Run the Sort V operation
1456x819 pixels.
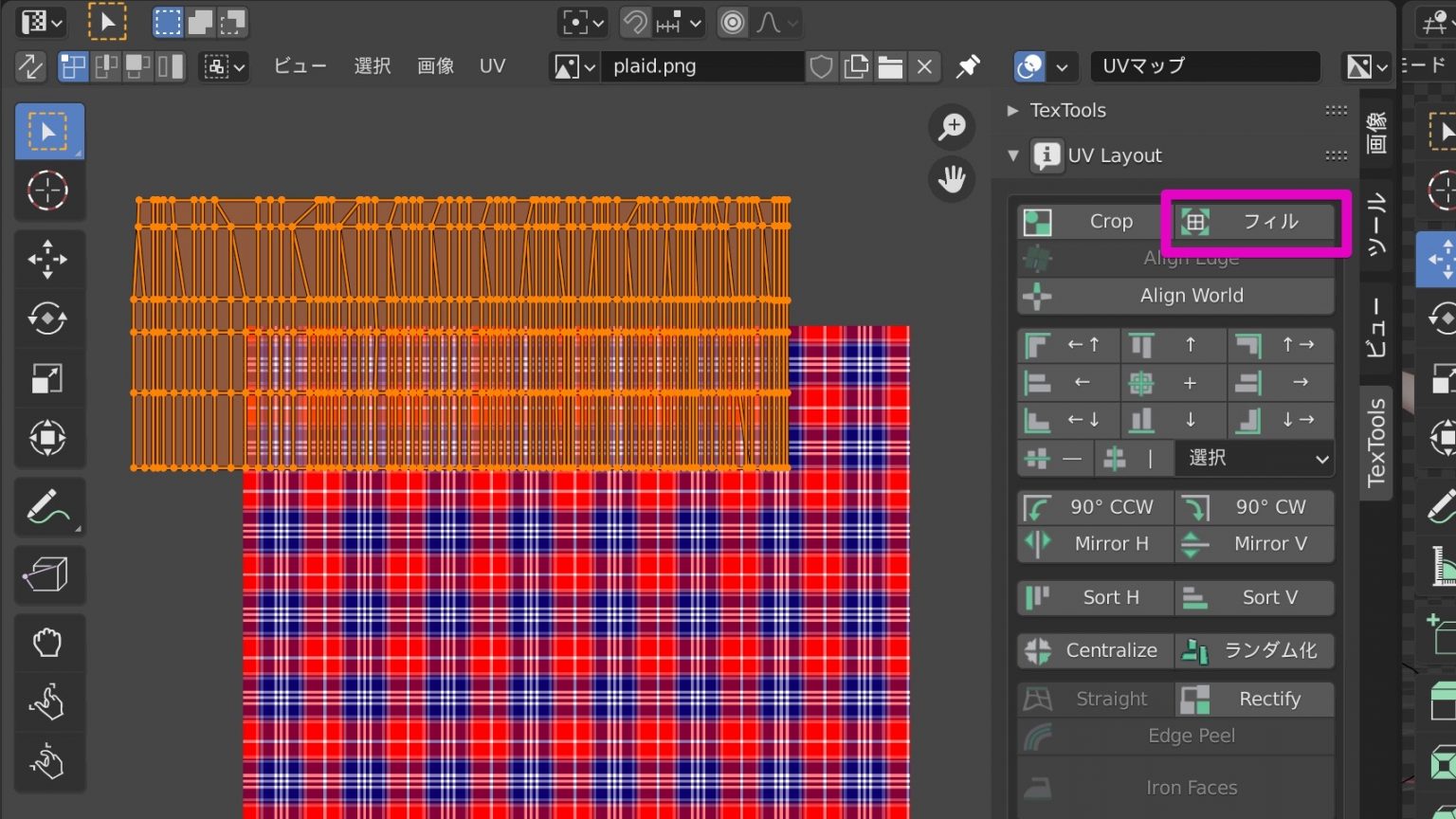(x=1253, y=597)
